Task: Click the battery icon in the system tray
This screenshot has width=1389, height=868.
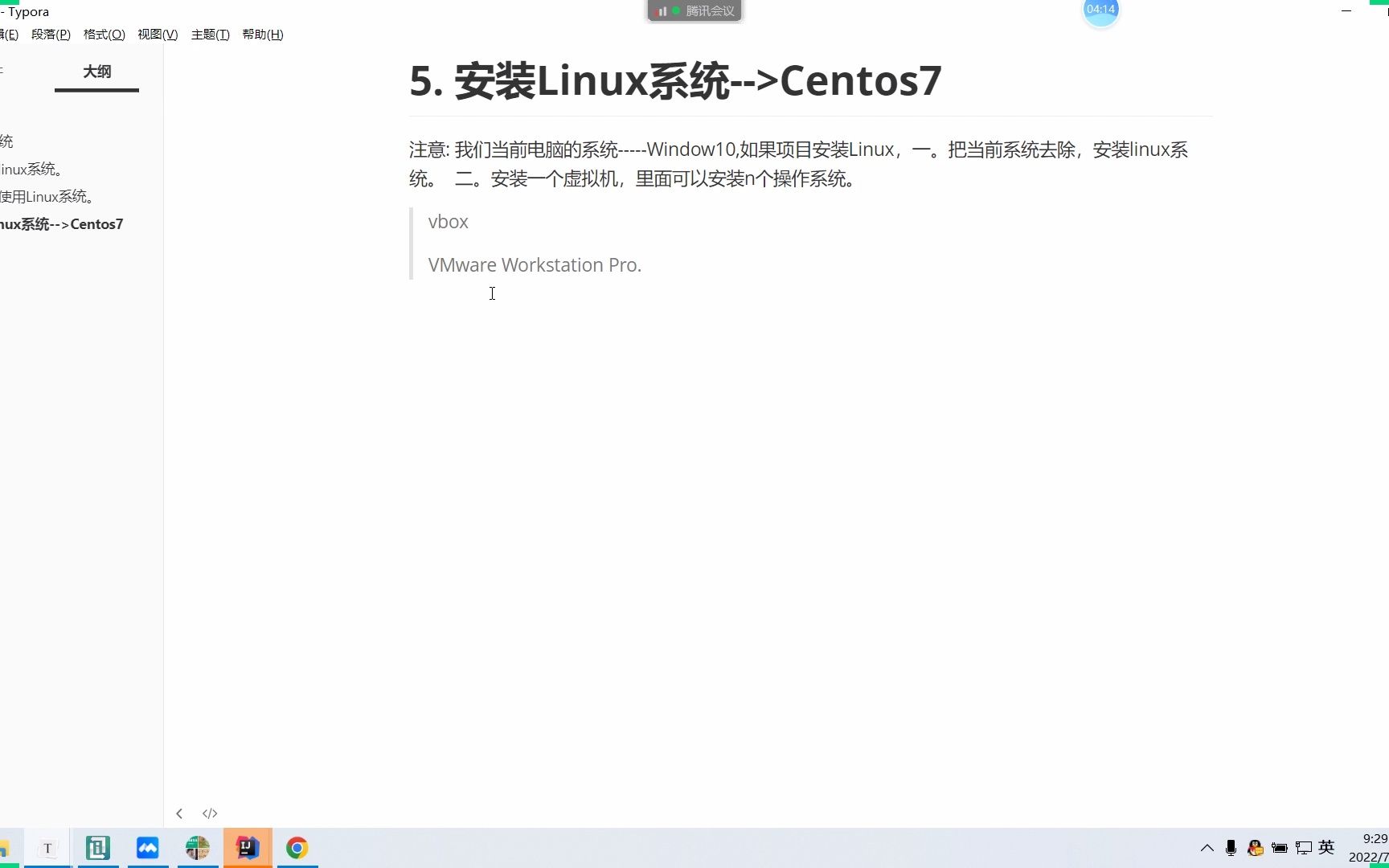Action: click(x=1280, y=847)
